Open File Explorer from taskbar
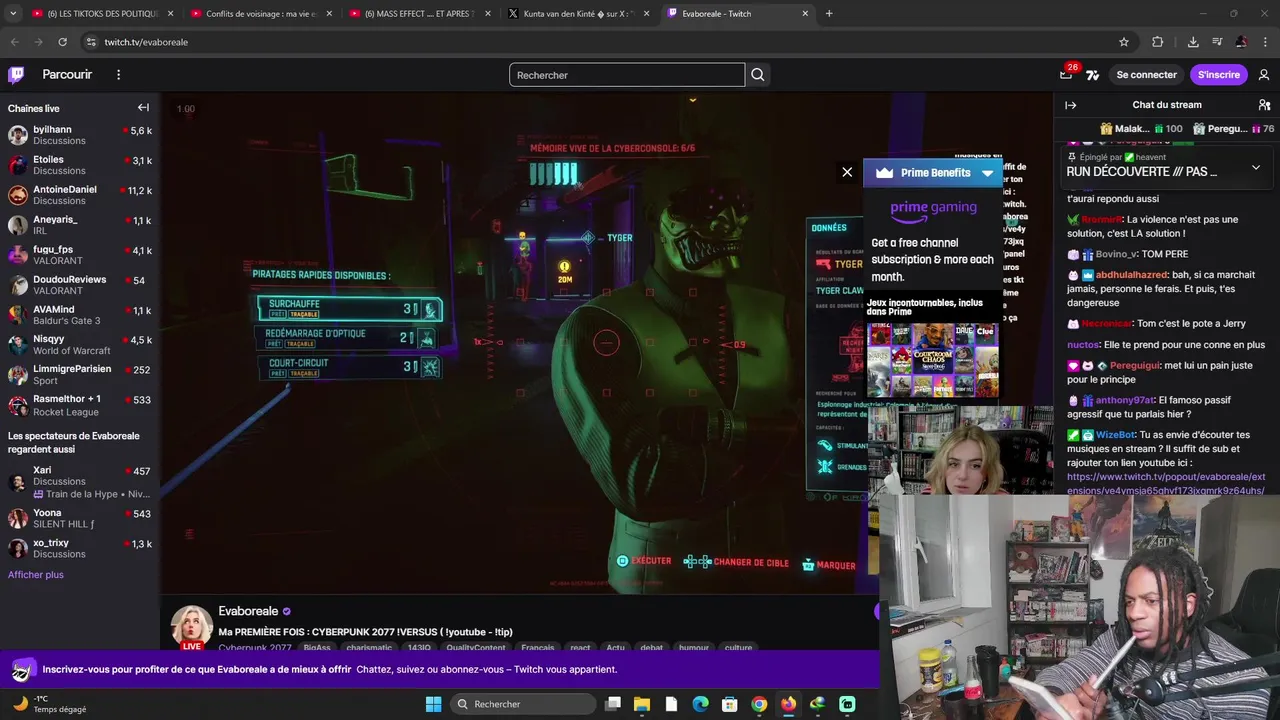This screenshot has height=720, width=1280. 642,704
